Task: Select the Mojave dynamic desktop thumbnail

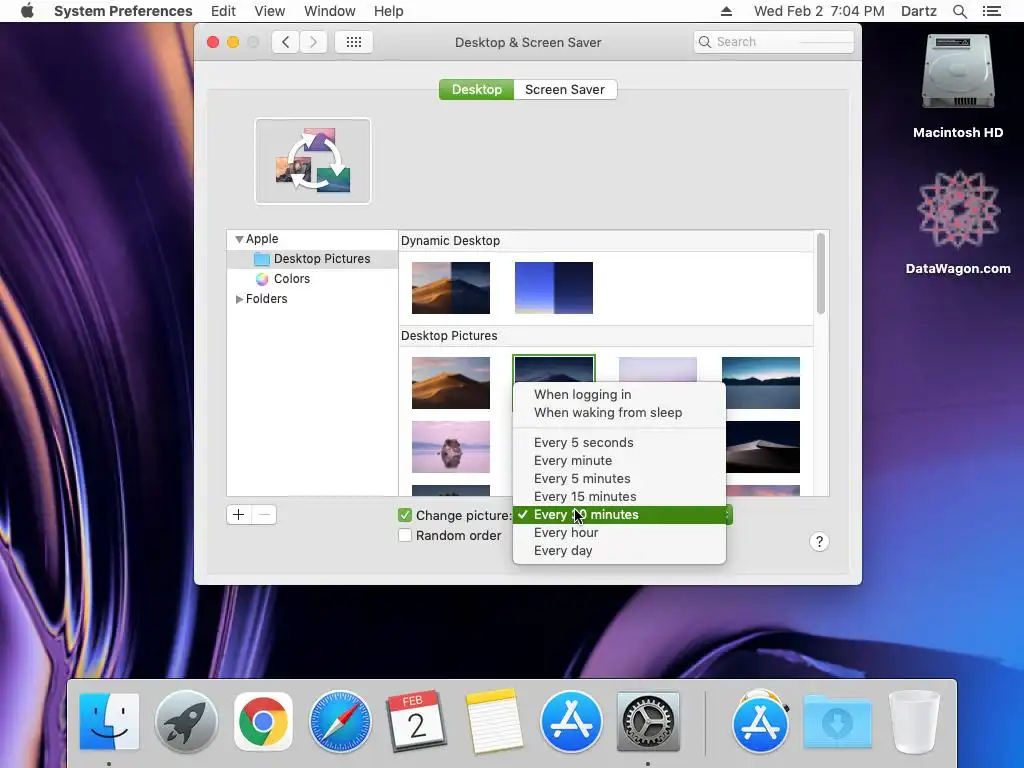Action: click(451, 288)
